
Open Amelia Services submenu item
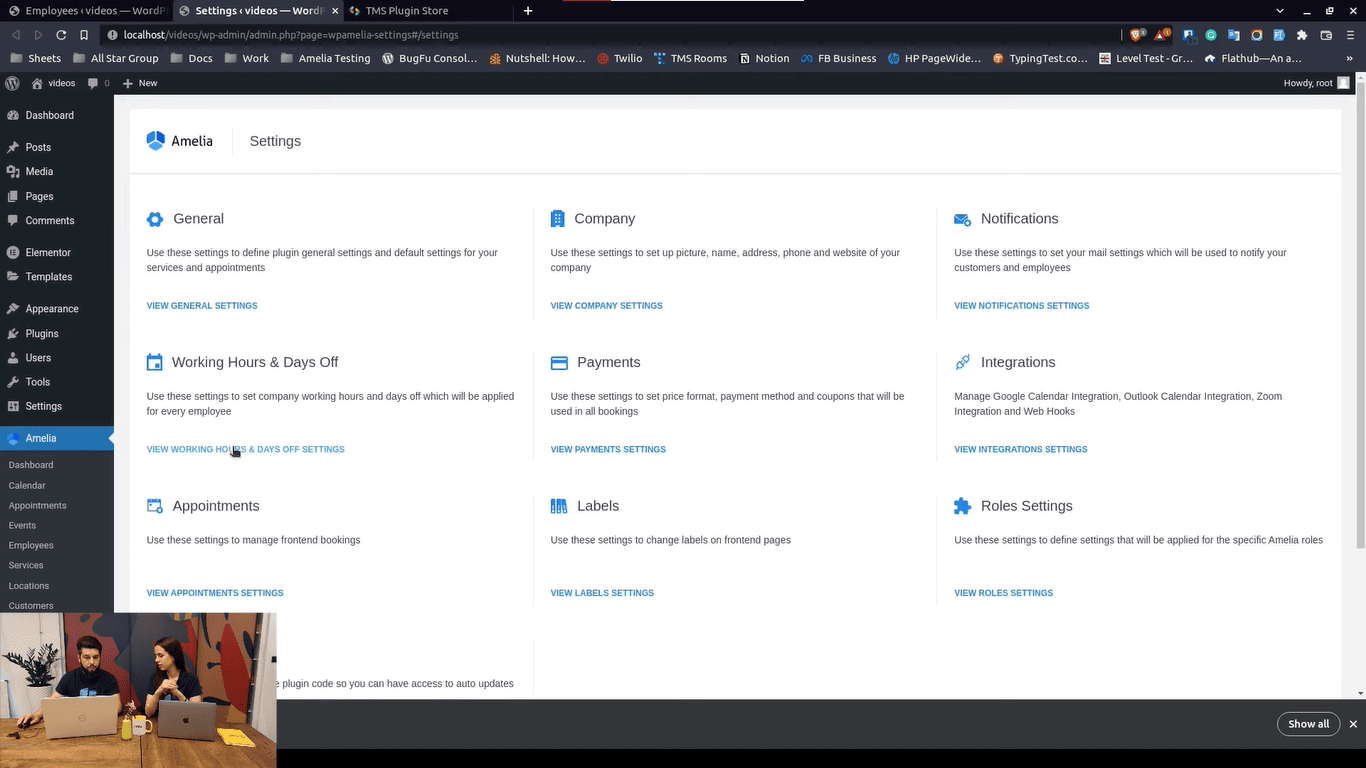click(x=26, y=565)
